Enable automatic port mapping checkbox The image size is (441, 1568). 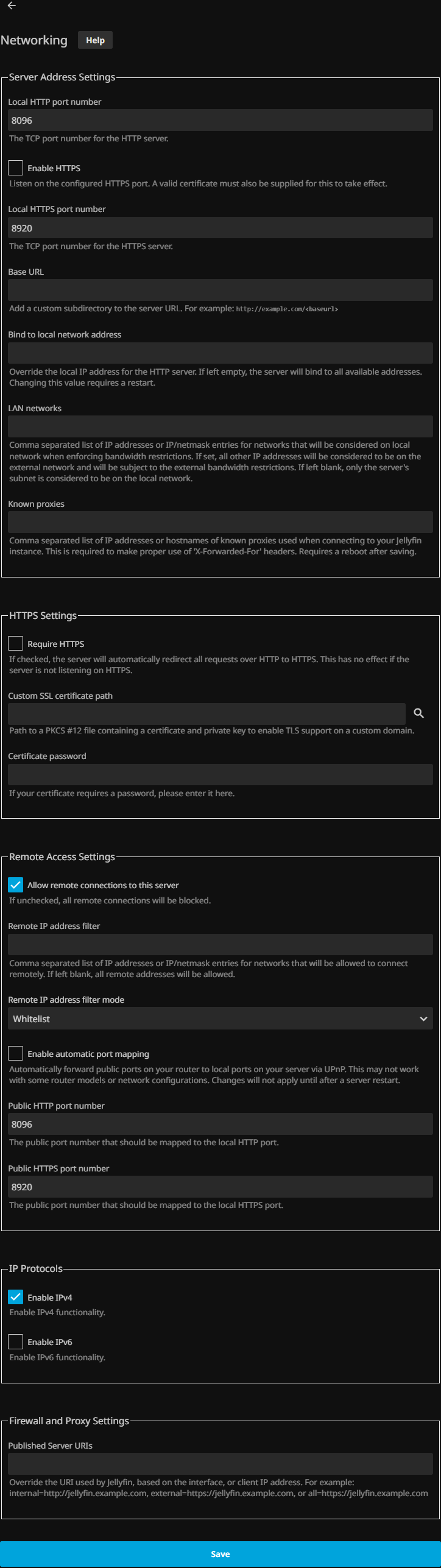[16, 1054]
